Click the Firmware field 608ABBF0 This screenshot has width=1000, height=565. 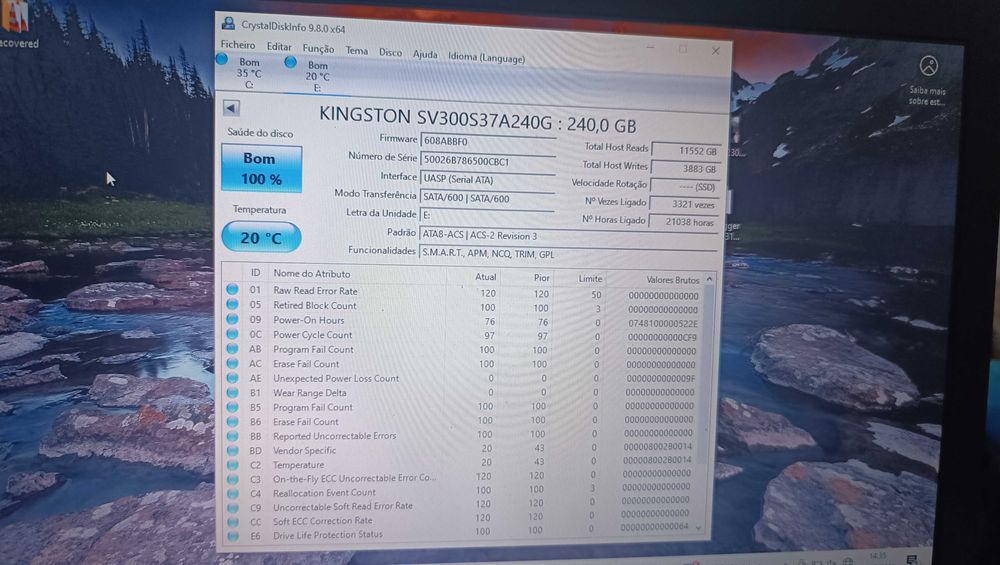click(487, 142)
